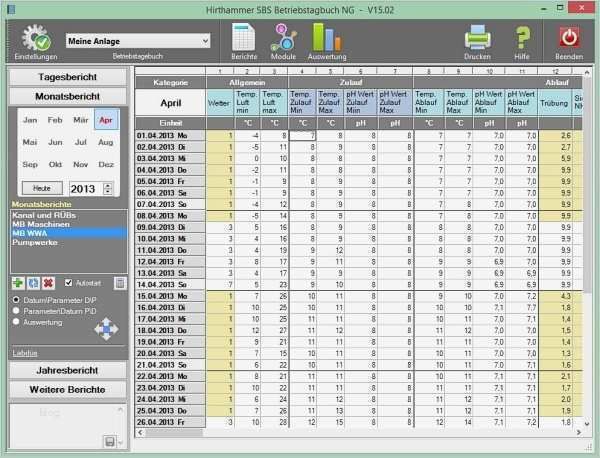
Task: Click the Trübung column header
Action: point(554,103)
